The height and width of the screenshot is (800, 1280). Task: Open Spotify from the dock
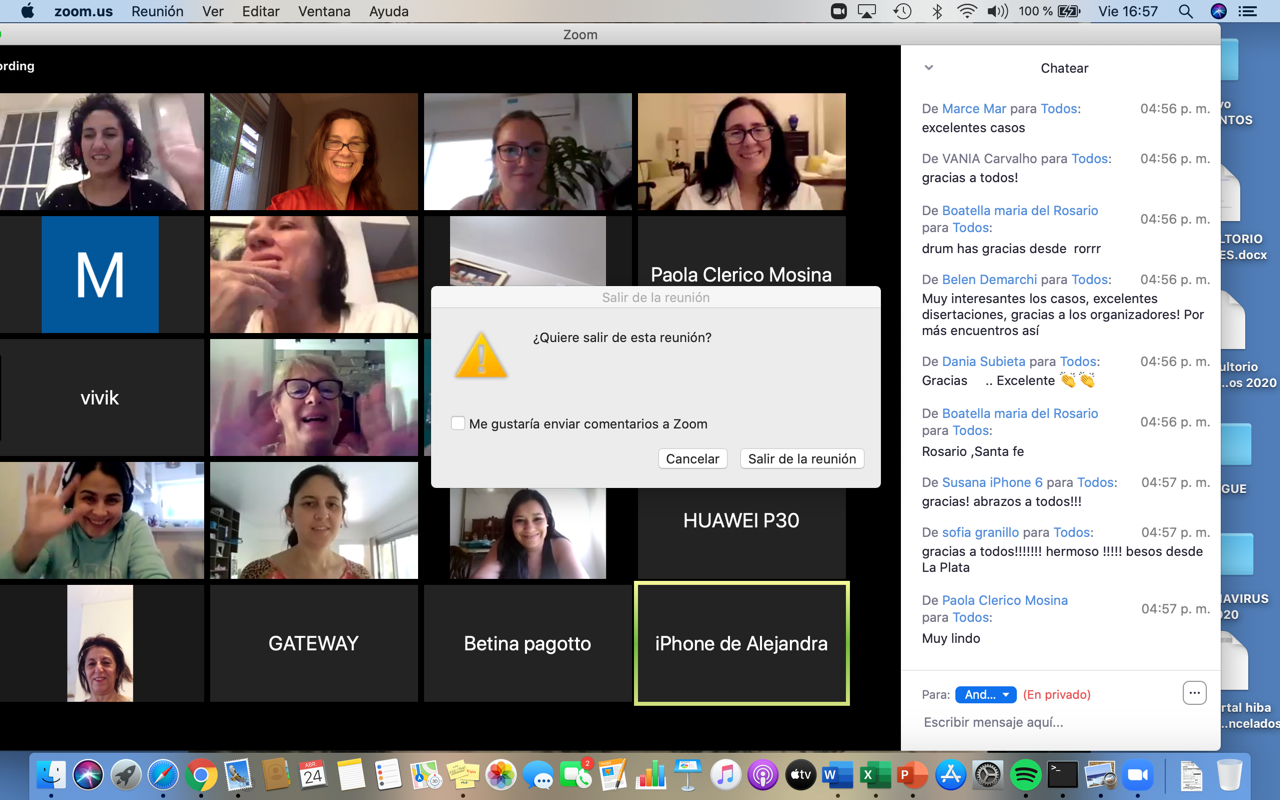[1025, 775]
